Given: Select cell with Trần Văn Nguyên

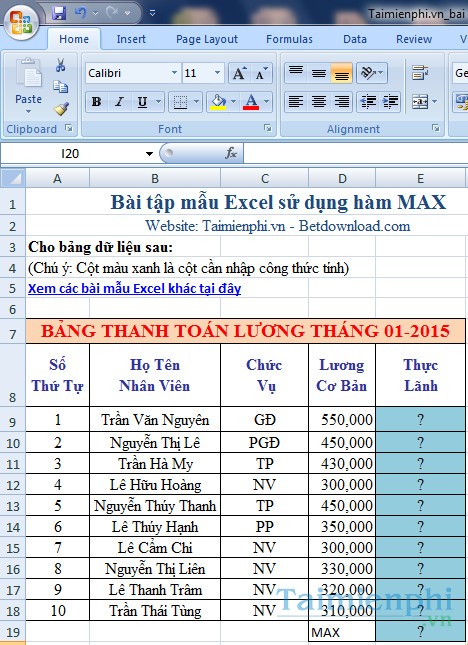Looking at the screenshot, I should point(155,420).
